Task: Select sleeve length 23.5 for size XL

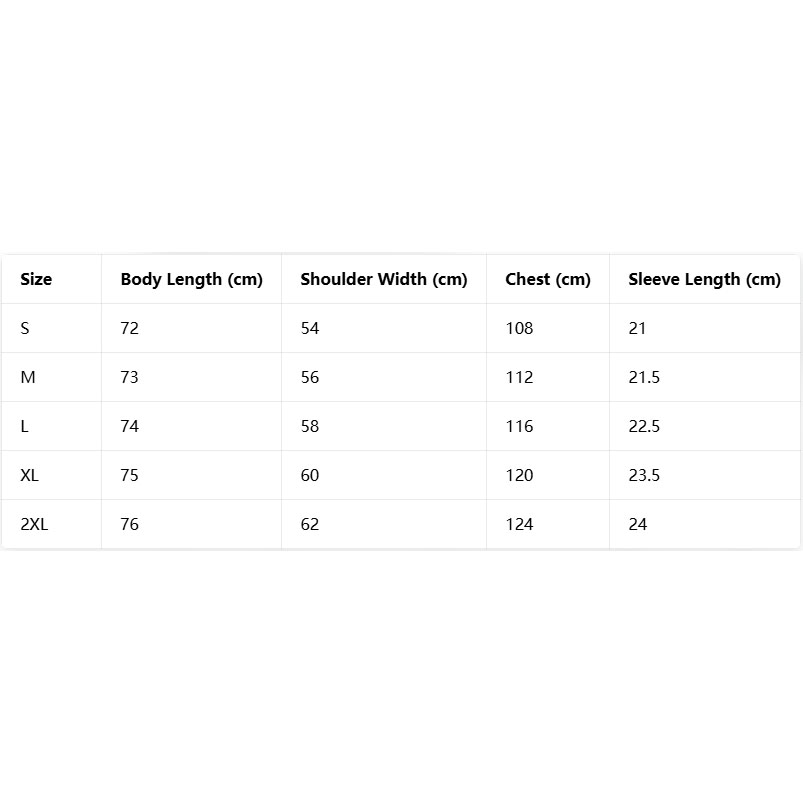Action: tap(644, 475)
